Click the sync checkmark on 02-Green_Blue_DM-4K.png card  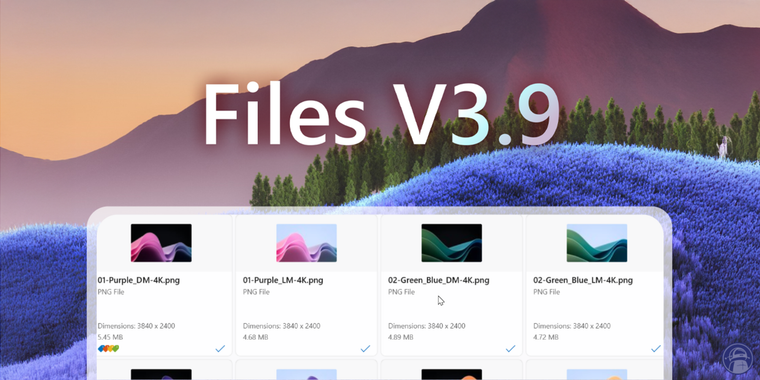tap(510, 348)
